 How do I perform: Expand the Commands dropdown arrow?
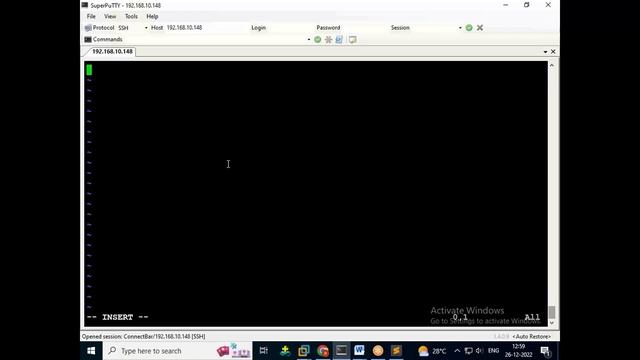click(309, 40)
